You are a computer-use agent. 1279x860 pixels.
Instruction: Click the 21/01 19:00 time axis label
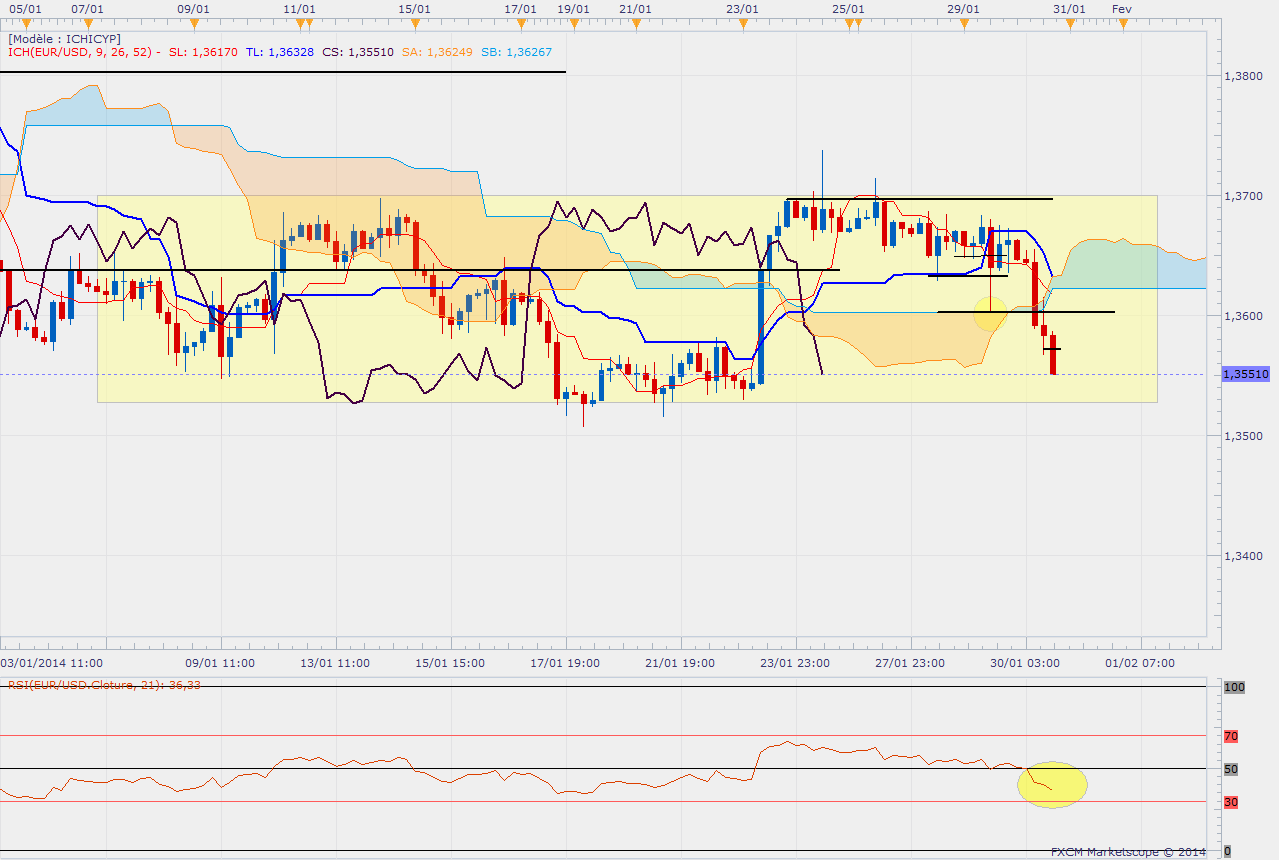(680, 663)
